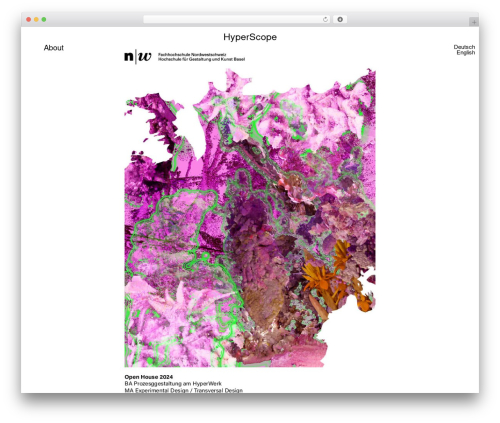Viewport: 500px width, 423px height.
Task: Open the MA Experimental Design / Transversal Design entry
Action: click(x=184, y=390)
